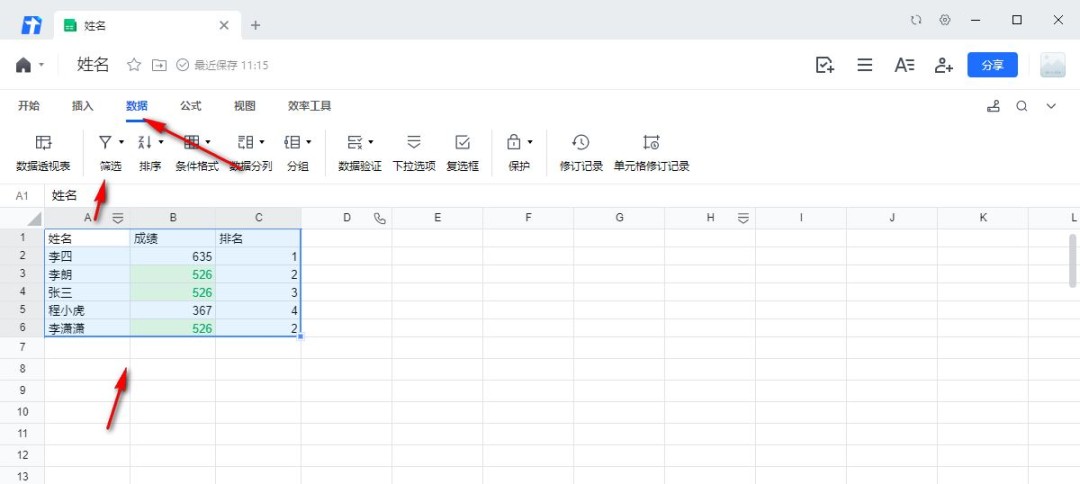Star the document 姓名 as favorite
This screenshot has height=484, width=1080.
(x=134, y=65)
